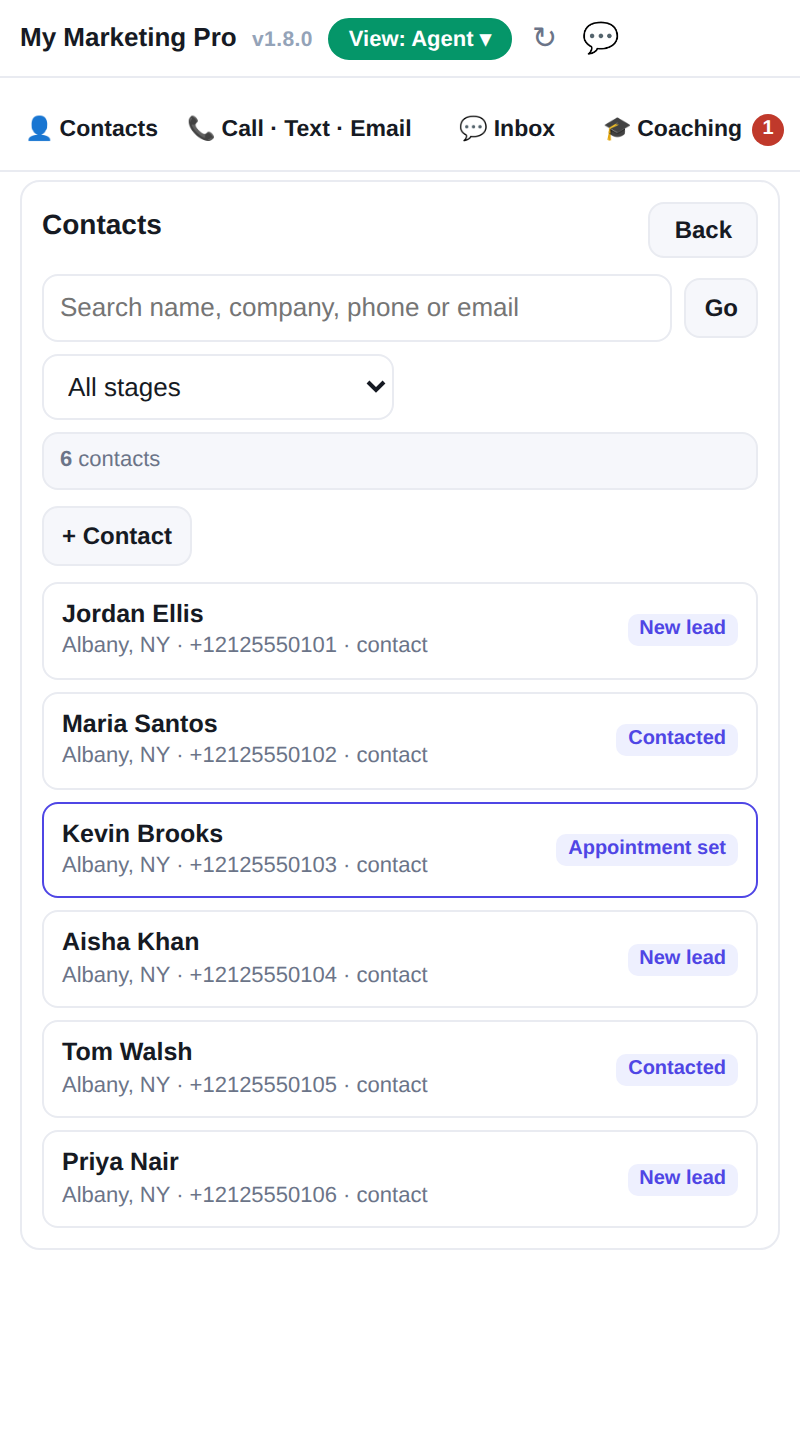This screenshot has height=1440, width=800.
Task: Expand the All stages filter
Action: [218, 387]
